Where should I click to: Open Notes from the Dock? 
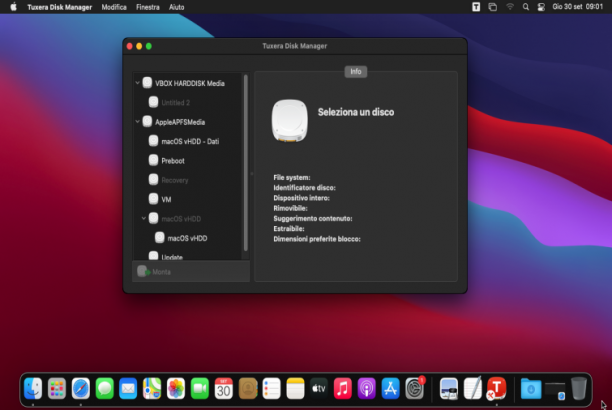click(295, 389)
